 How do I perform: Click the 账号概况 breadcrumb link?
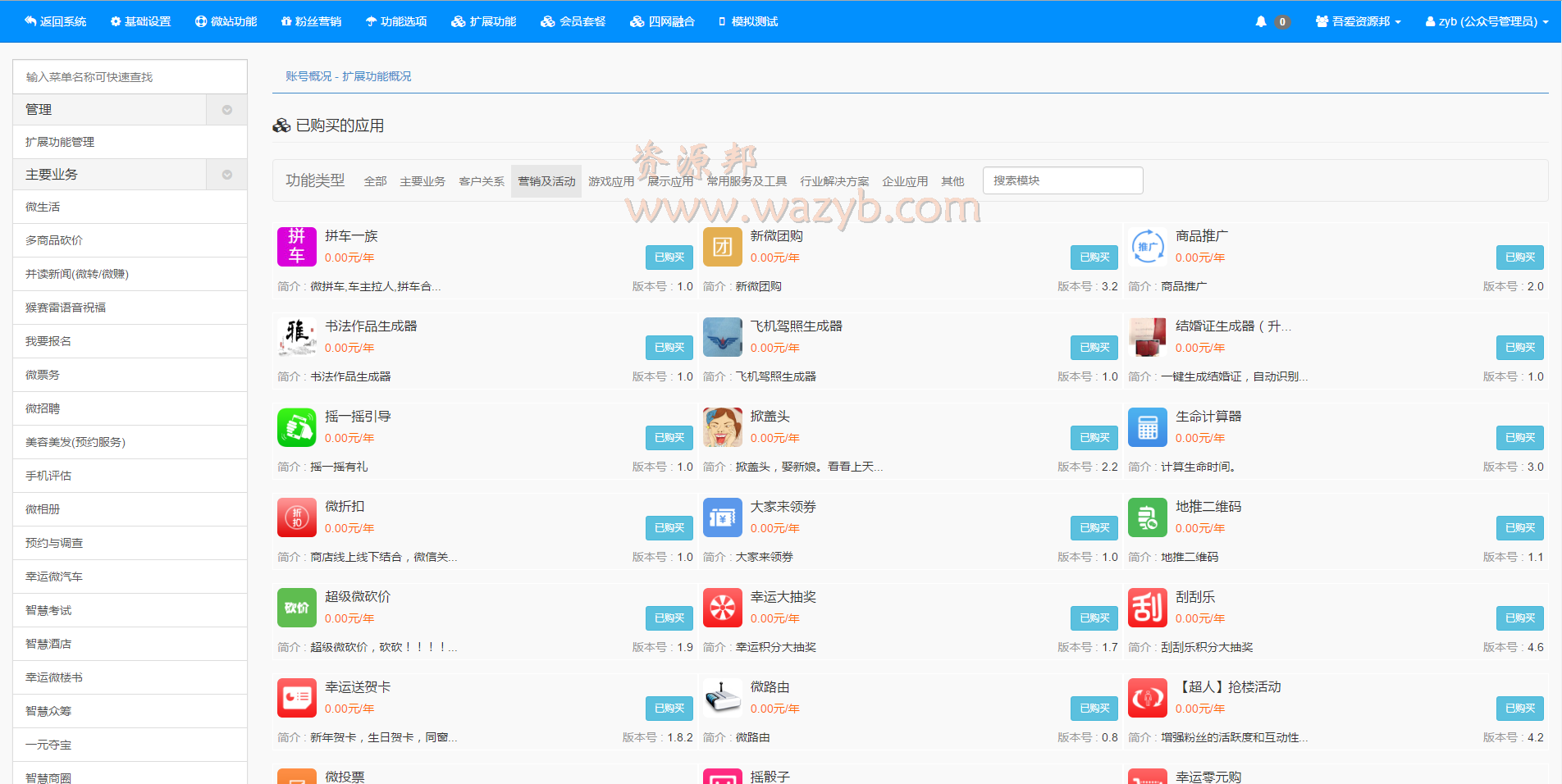pos(308,76)
